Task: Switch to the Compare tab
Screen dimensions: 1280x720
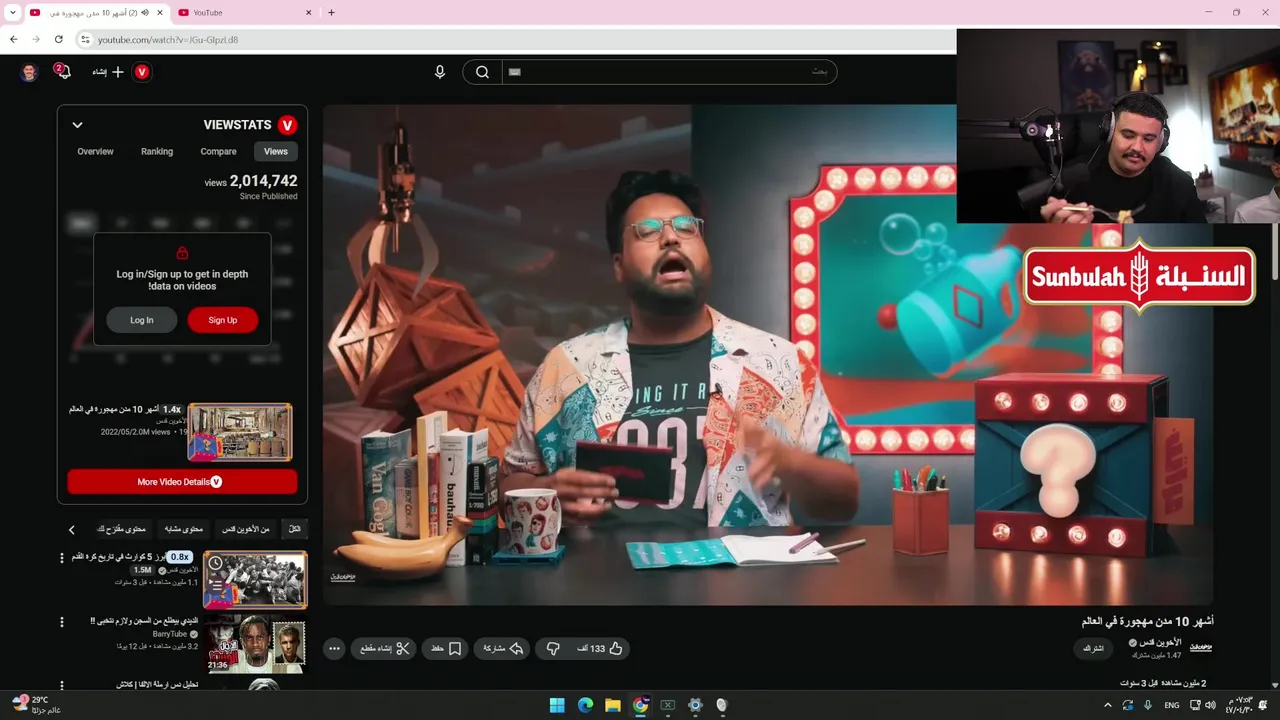Action: (x=218, y=152)
